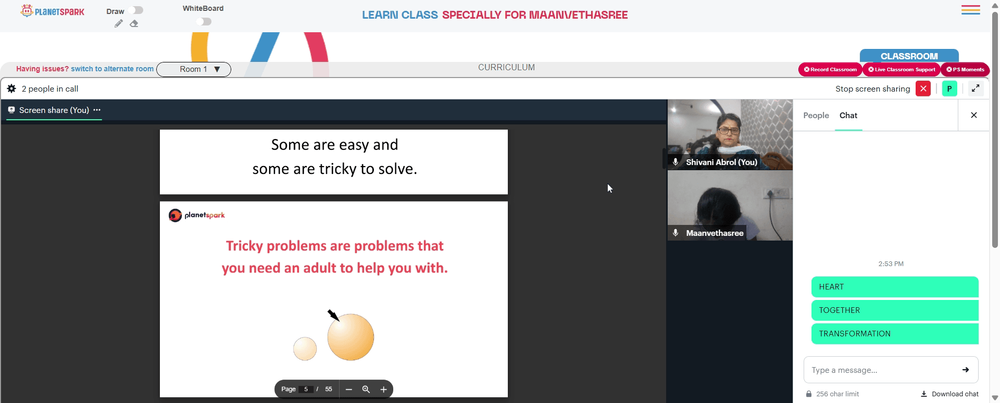
Task: Download the chat transcript
Action: [x=950, y=394]
